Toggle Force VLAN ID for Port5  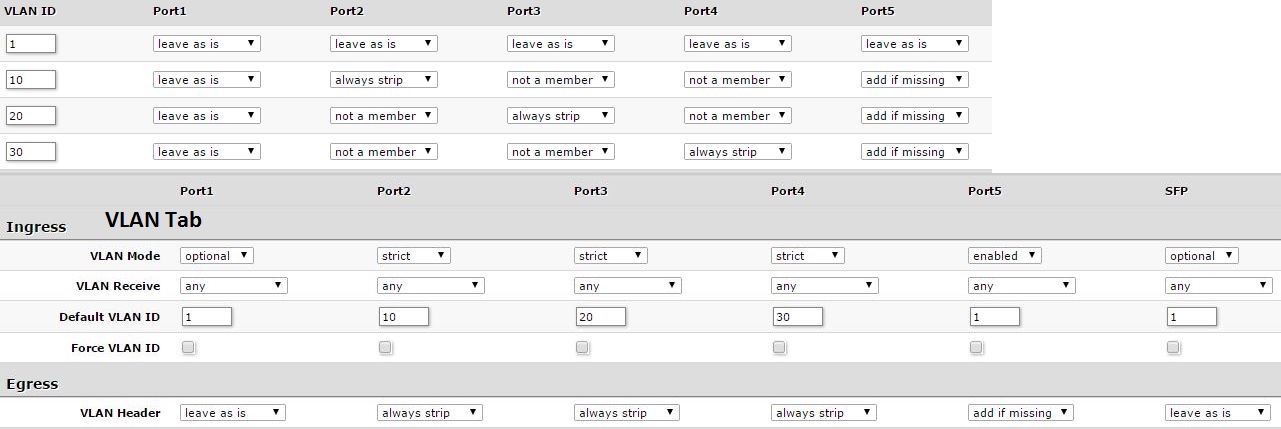pyautogui.click(x=977, y=348)
